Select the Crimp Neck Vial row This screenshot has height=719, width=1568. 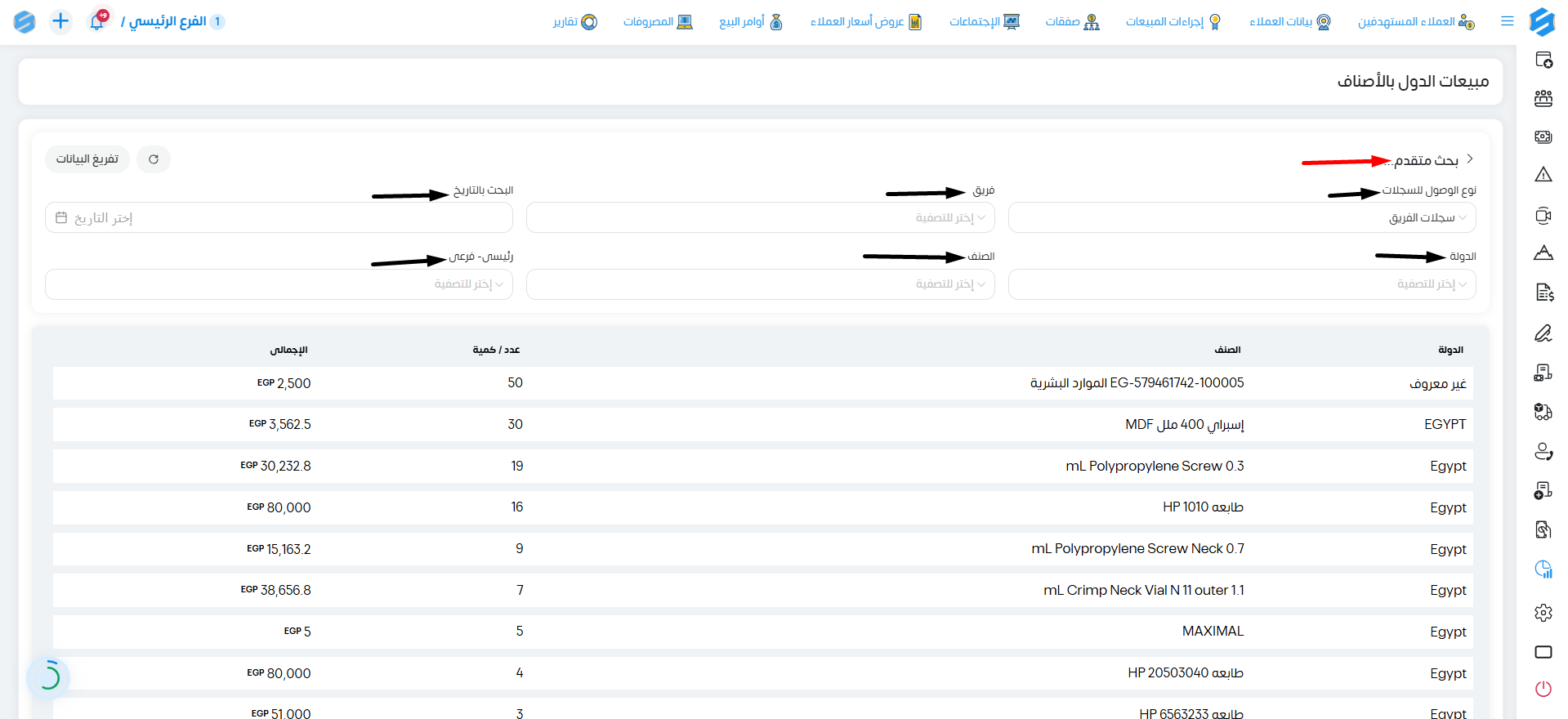point(763,590)
